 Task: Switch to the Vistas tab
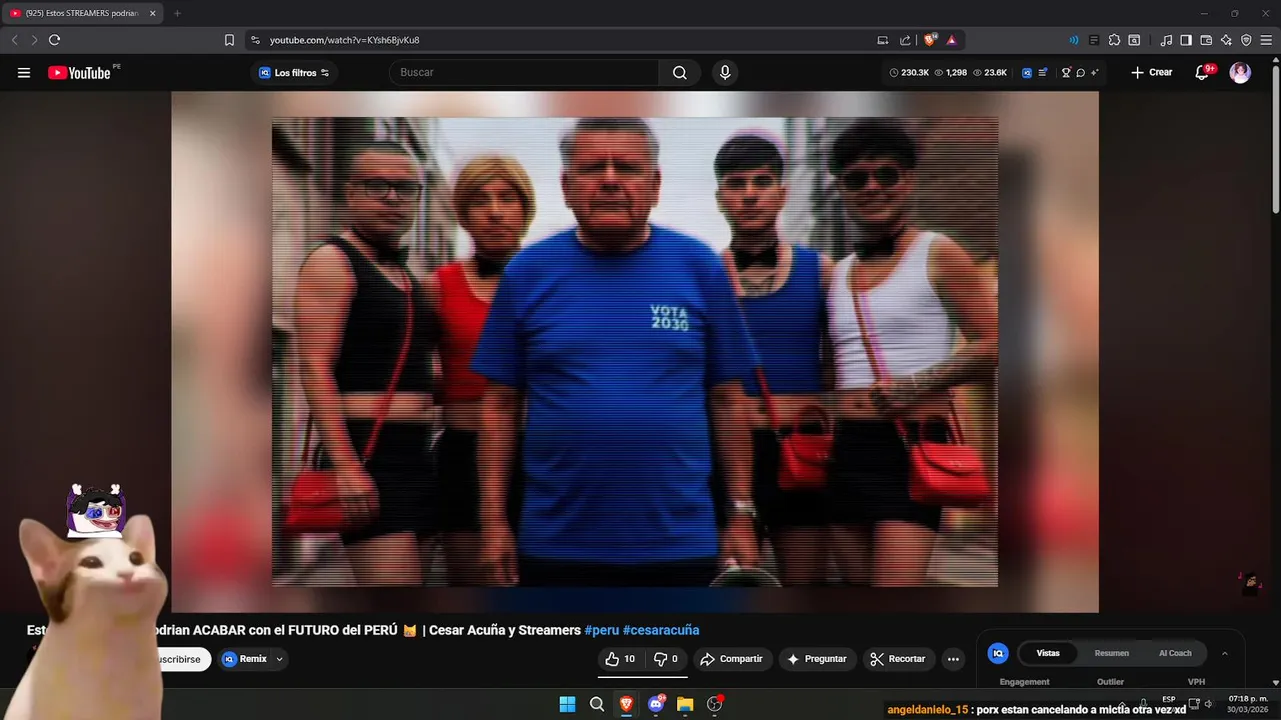pyautogui.click(x=1048, y=653)
